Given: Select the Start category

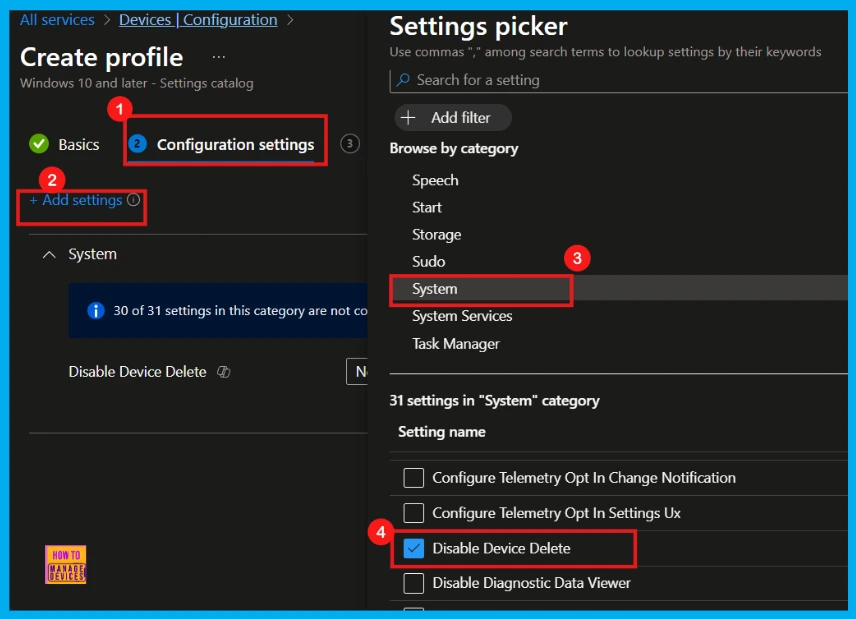Looking at the screenshot, I should pyautogui.click(x=427, y=207).
